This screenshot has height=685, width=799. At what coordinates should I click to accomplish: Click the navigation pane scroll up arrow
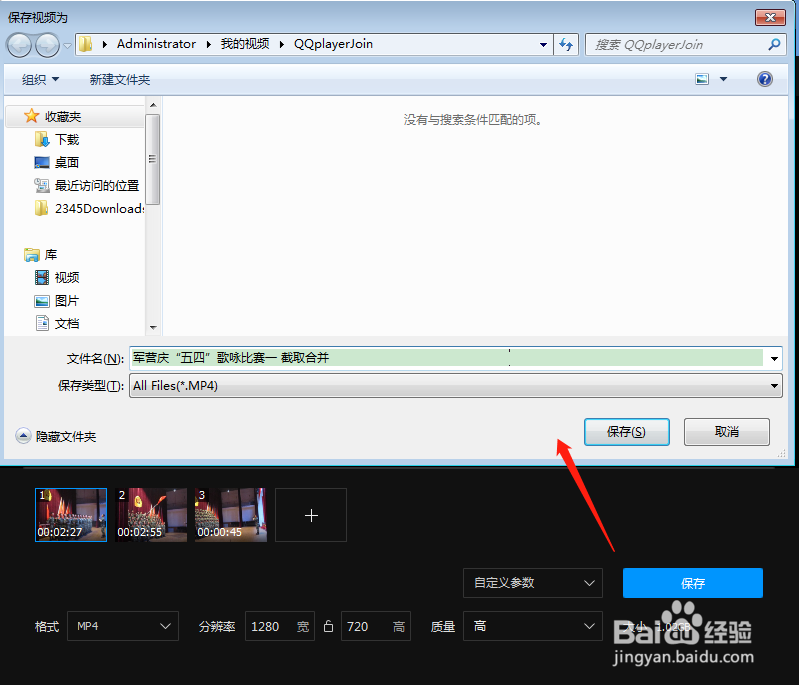153,105
